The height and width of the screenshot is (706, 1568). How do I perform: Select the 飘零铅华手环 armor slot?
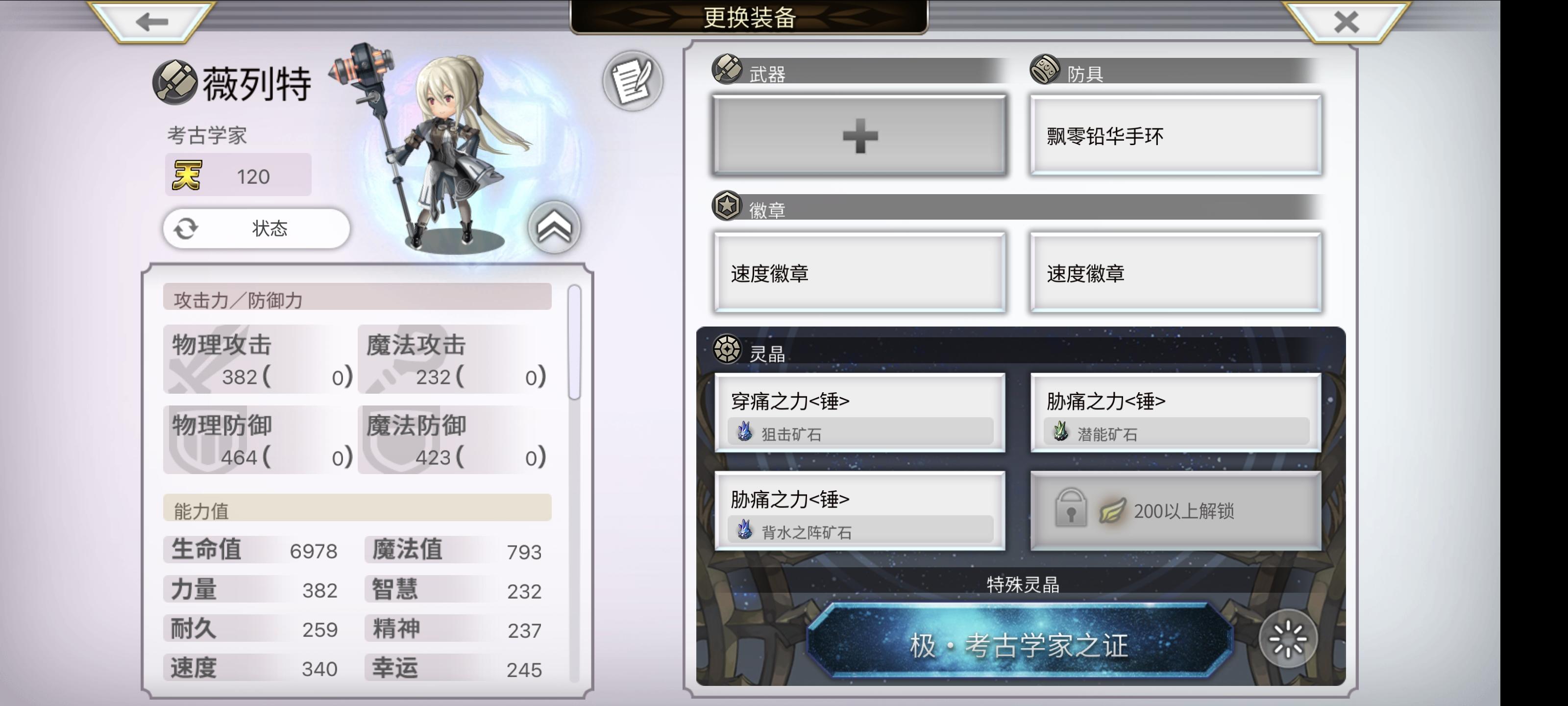click(x=1176, y=135)
